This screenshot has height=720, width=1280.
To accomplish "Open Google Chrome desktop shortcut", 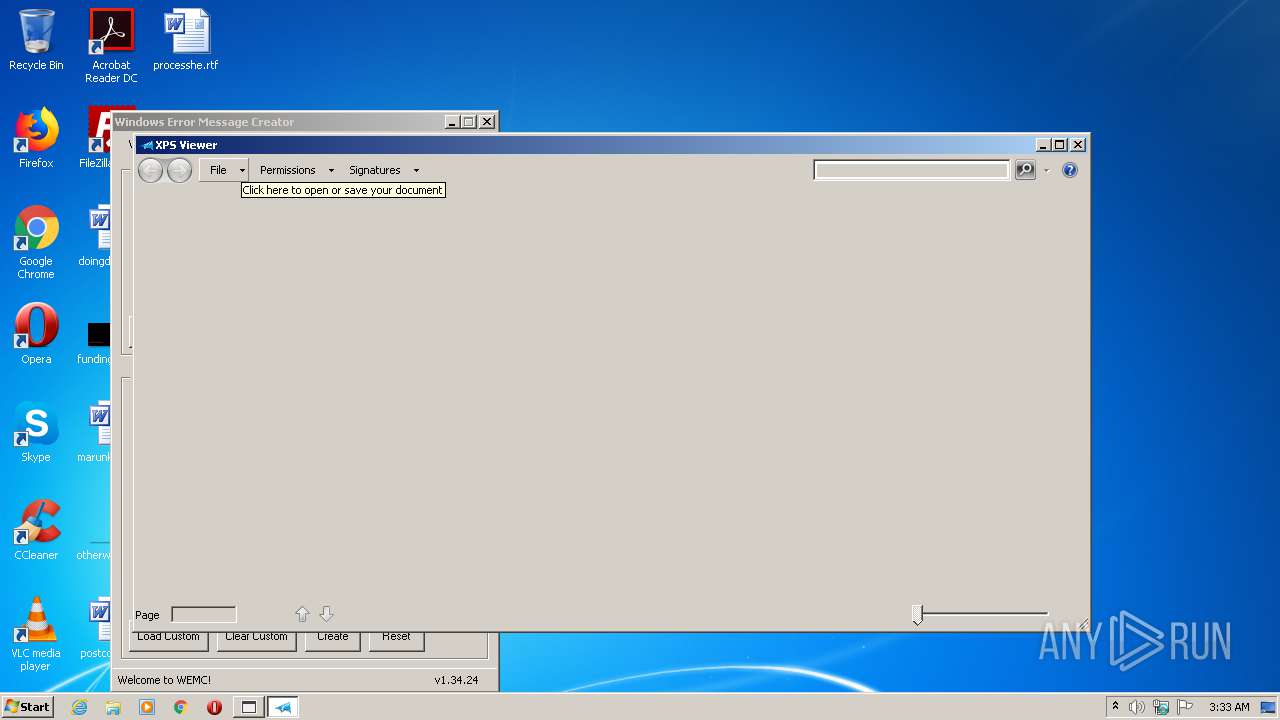I will point(36,242).
